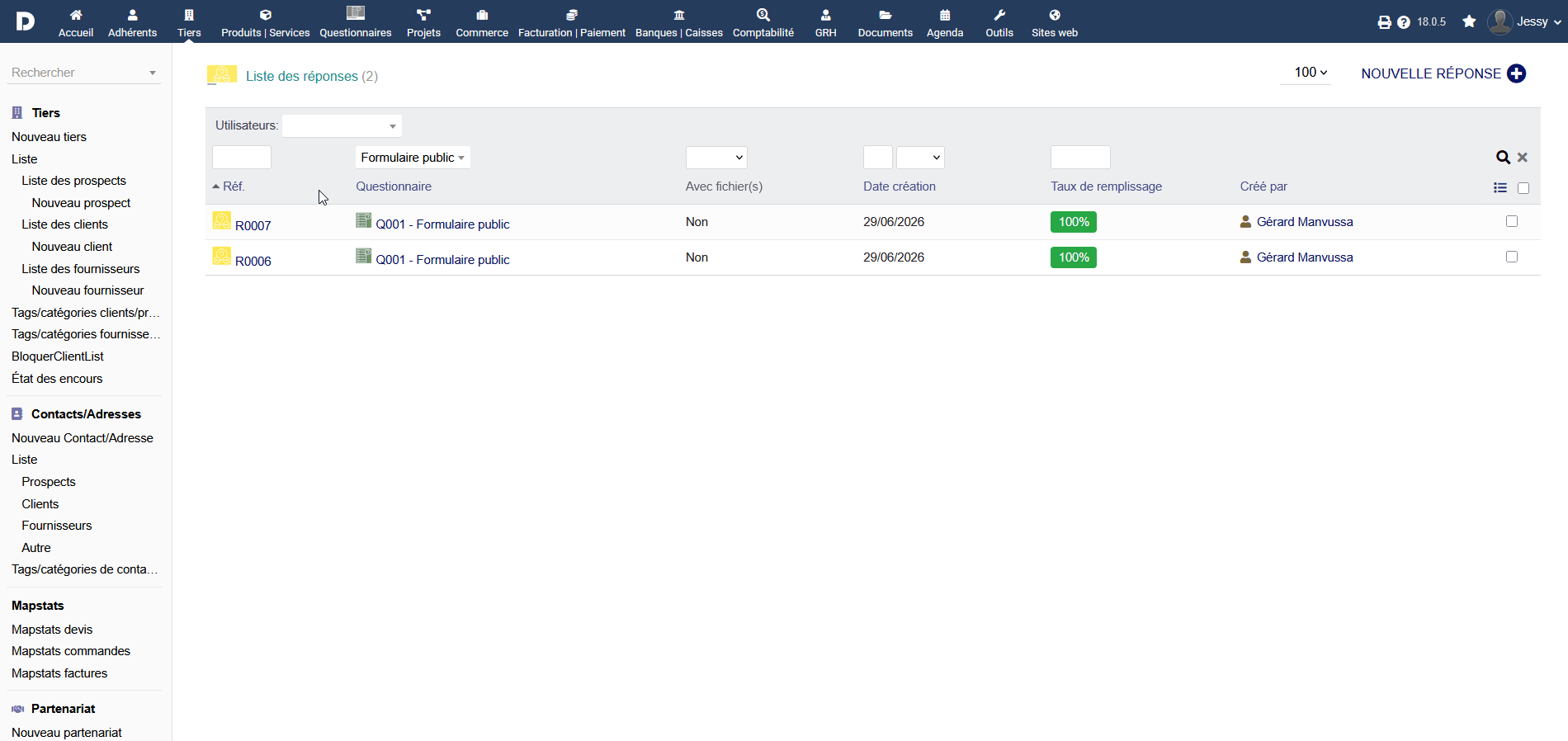Click the 100% fill badge of R0007

click(1074, 222)
